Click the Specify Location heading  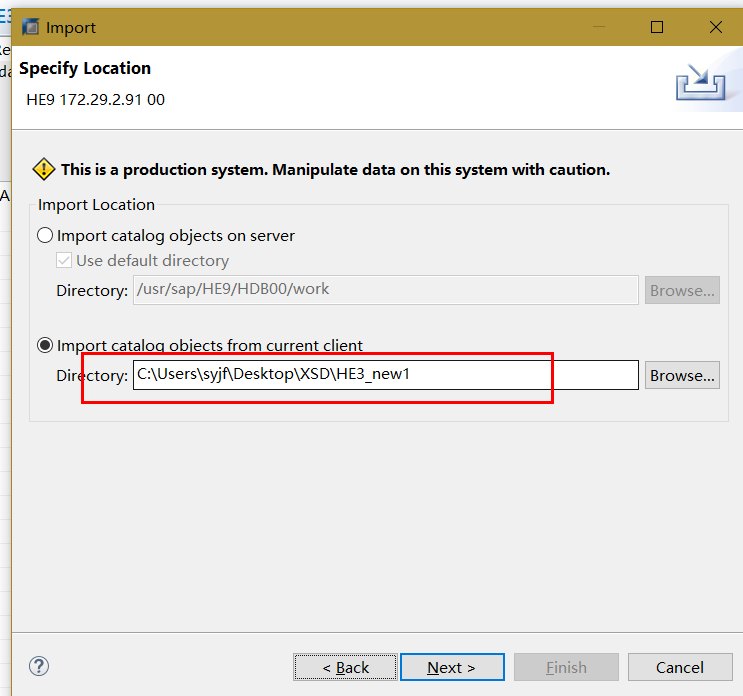[85, 68]
